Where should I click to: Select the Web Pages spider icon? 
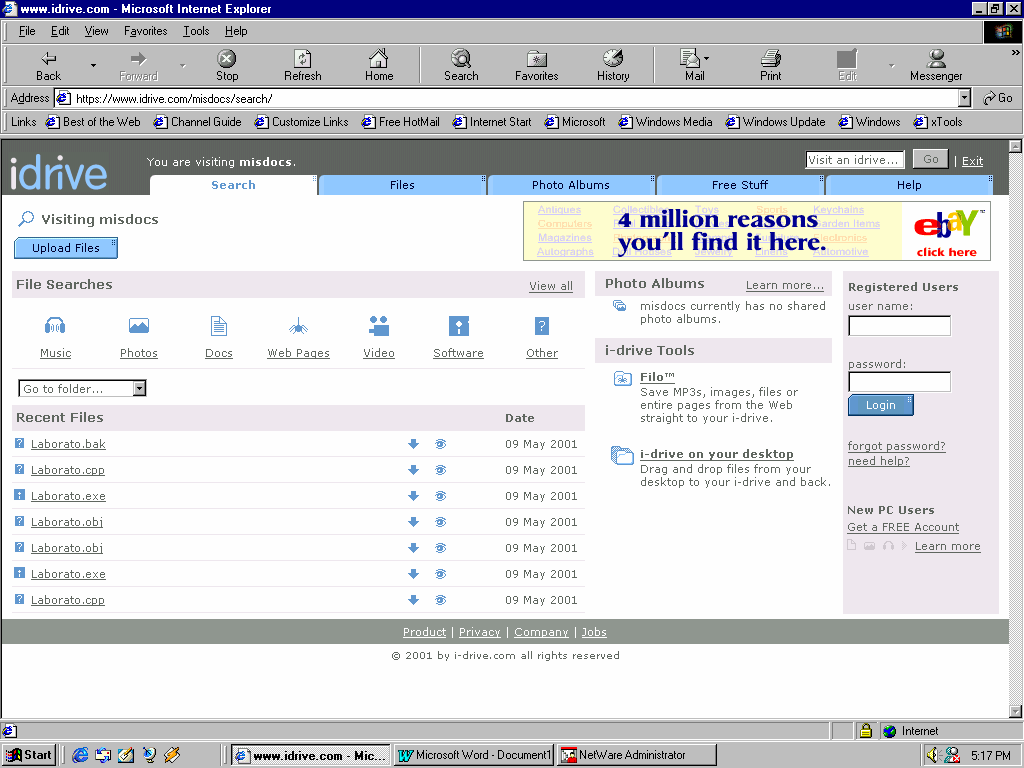coord(298,326)
